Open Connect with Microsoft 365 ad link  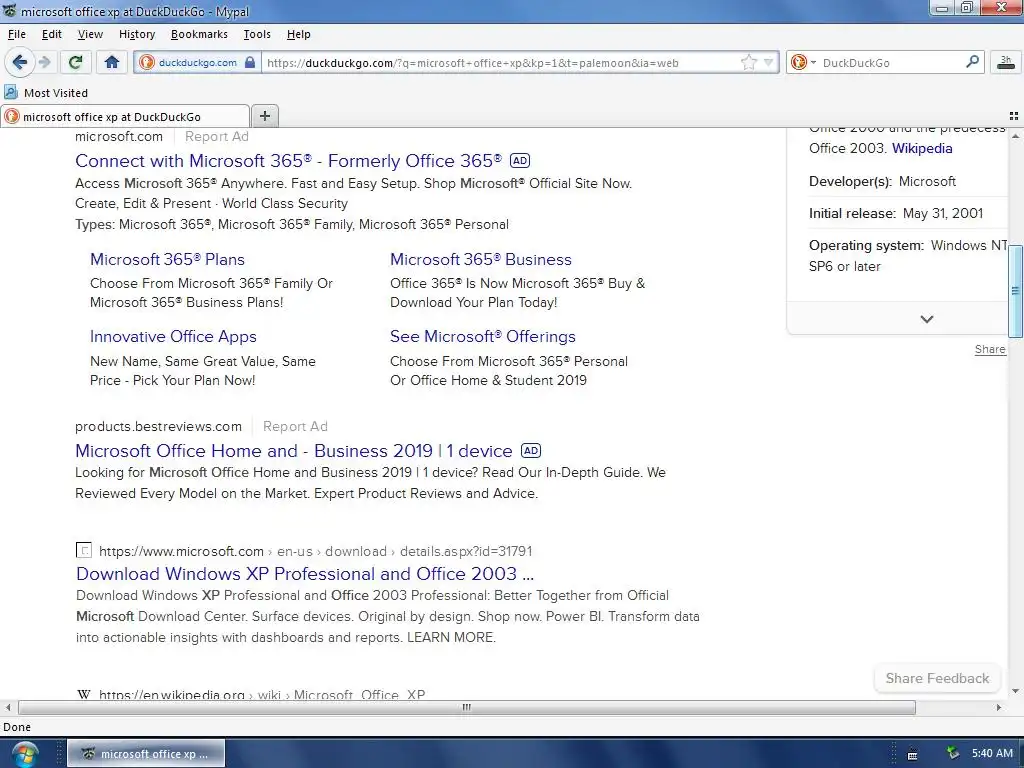(x=288, y=161)
